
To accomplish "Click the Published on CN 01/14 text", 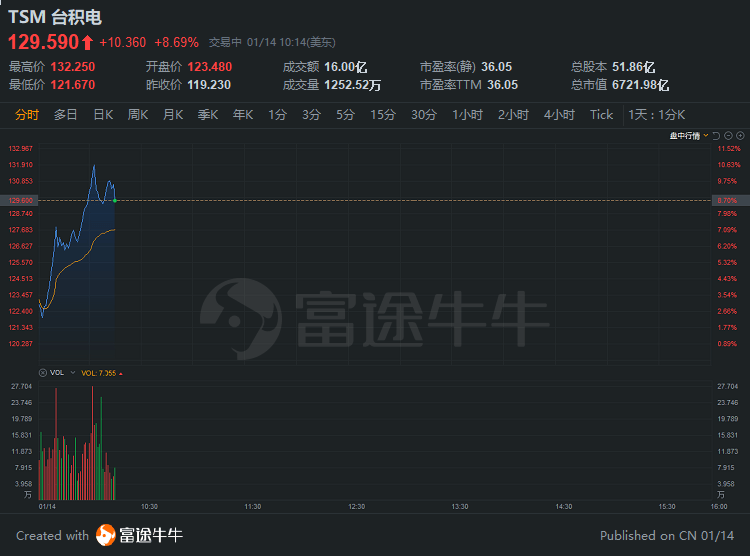I will 667,535.
